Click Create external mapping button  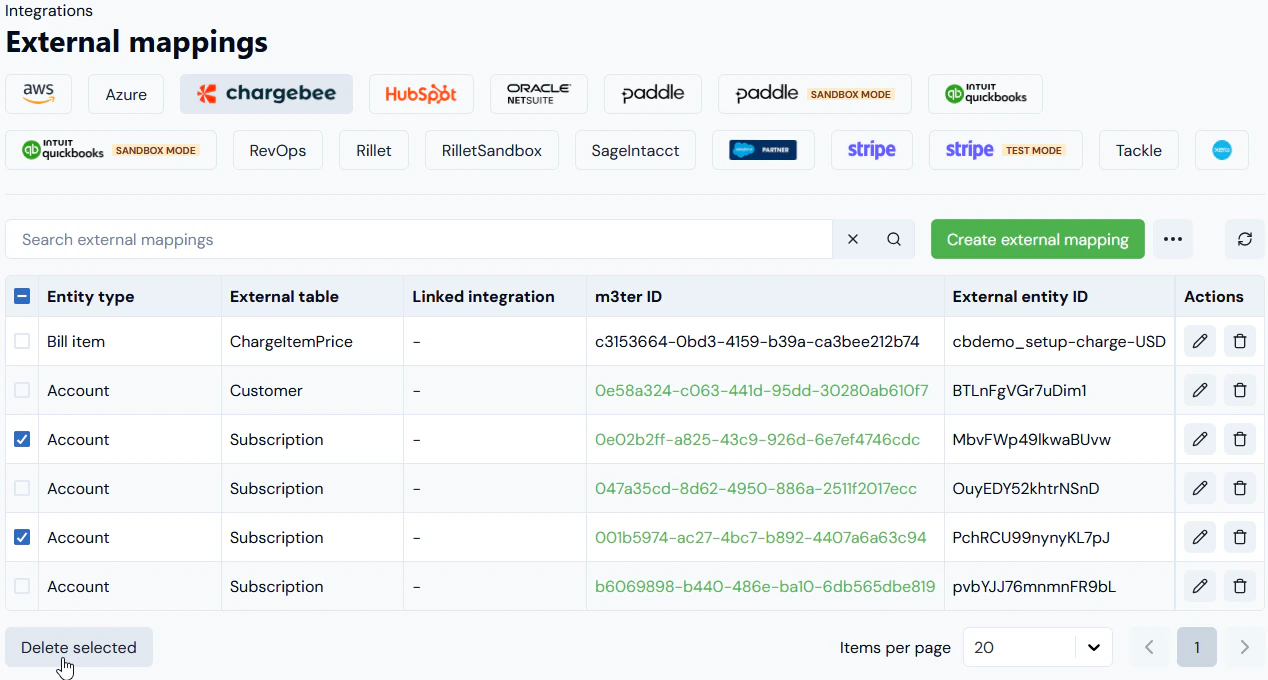[x=1038, y=240]
